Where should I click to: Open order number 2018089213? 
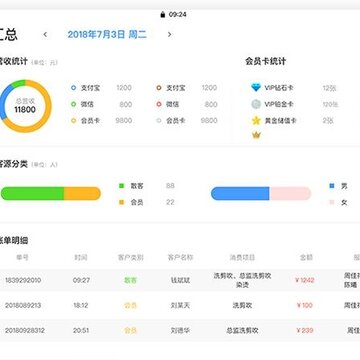pos(23,305)
